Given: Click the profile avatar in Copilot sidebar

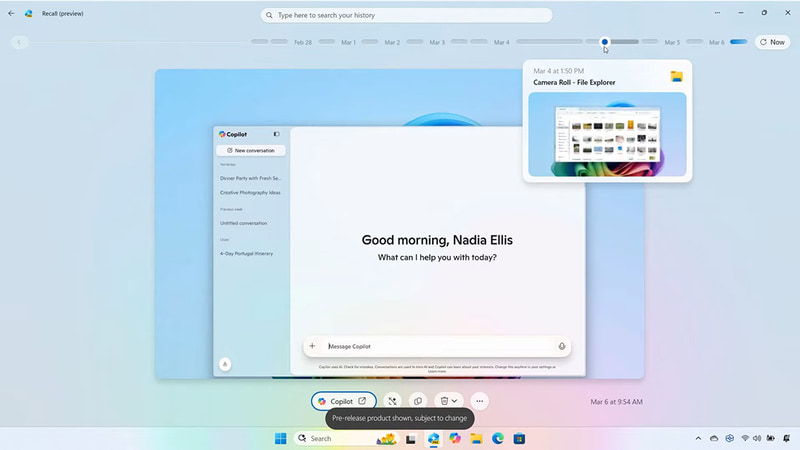Looking at the screenshot, I should (225, 364).
